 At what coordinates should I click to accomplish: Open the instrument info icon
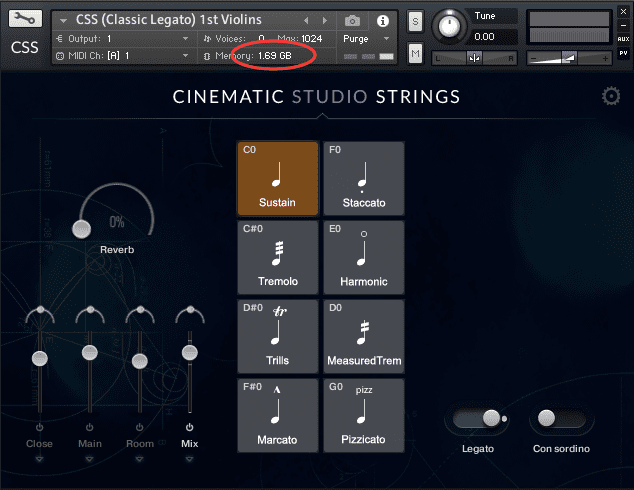383,20
